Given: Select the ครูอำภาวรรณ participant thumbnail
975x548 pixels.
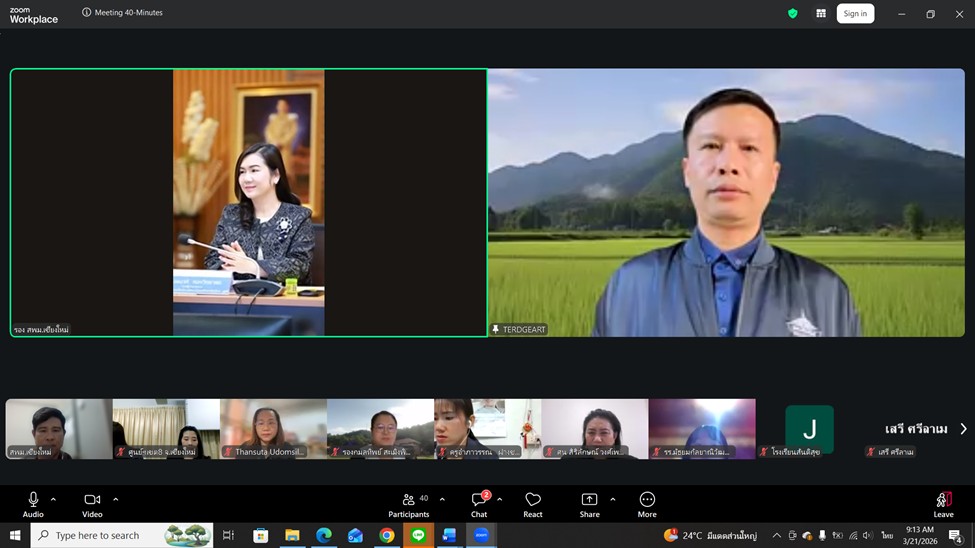Looking at the screenshot, I should [488, 429].
